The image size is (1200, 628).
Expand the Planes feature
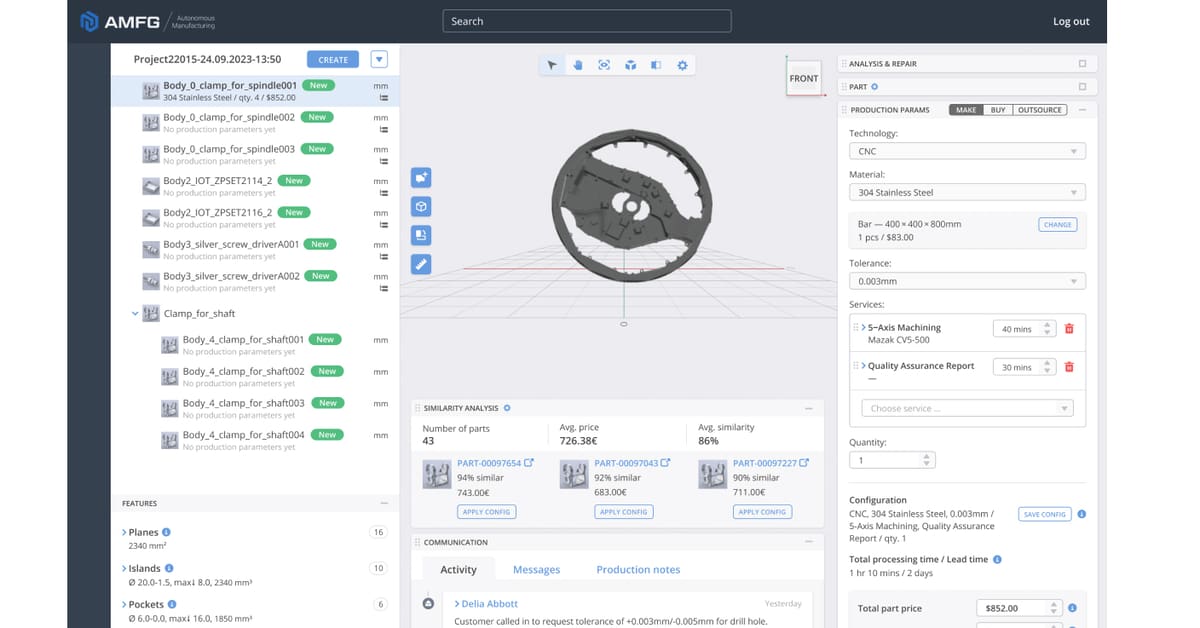[x=124, y=533]
